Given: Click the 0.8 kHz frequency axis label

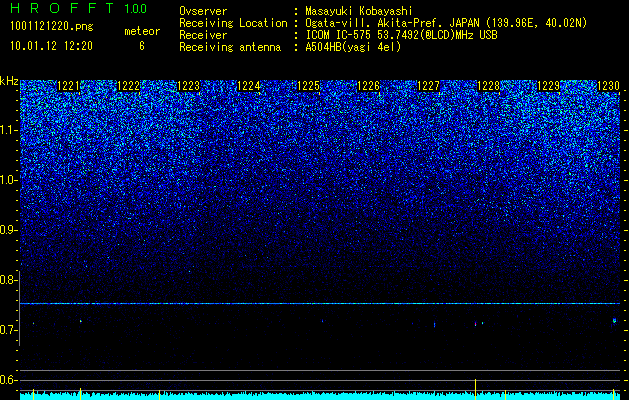Looking at the screenshot, I should (x=8, y=280).
